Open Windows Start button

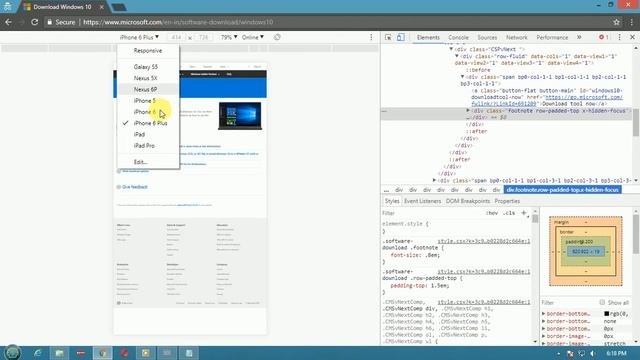12,352
